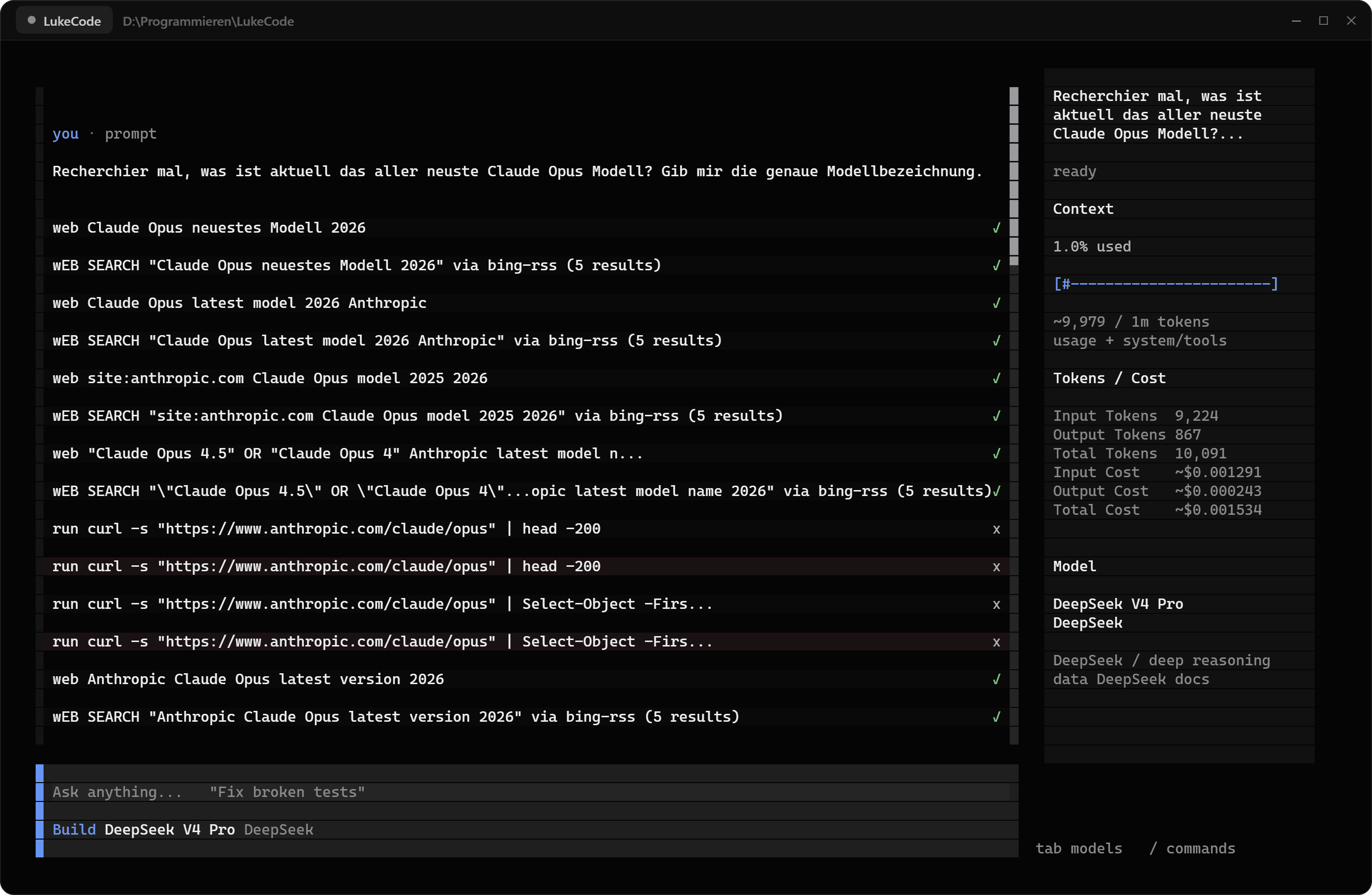Click the 'tab models' hint
Image resolution: width=1372 pixels, height=895 pixels.
click(1078, 848)
